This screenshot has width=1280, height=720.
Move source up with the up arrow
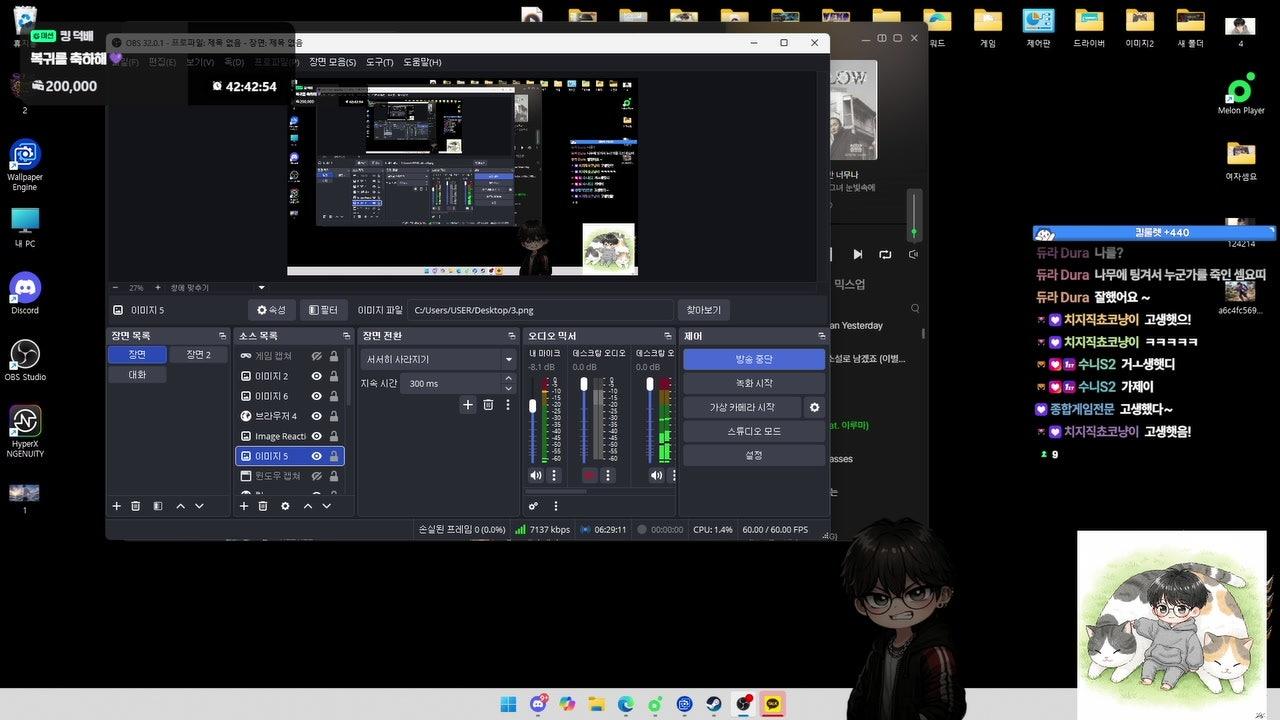tap(308, 506)
